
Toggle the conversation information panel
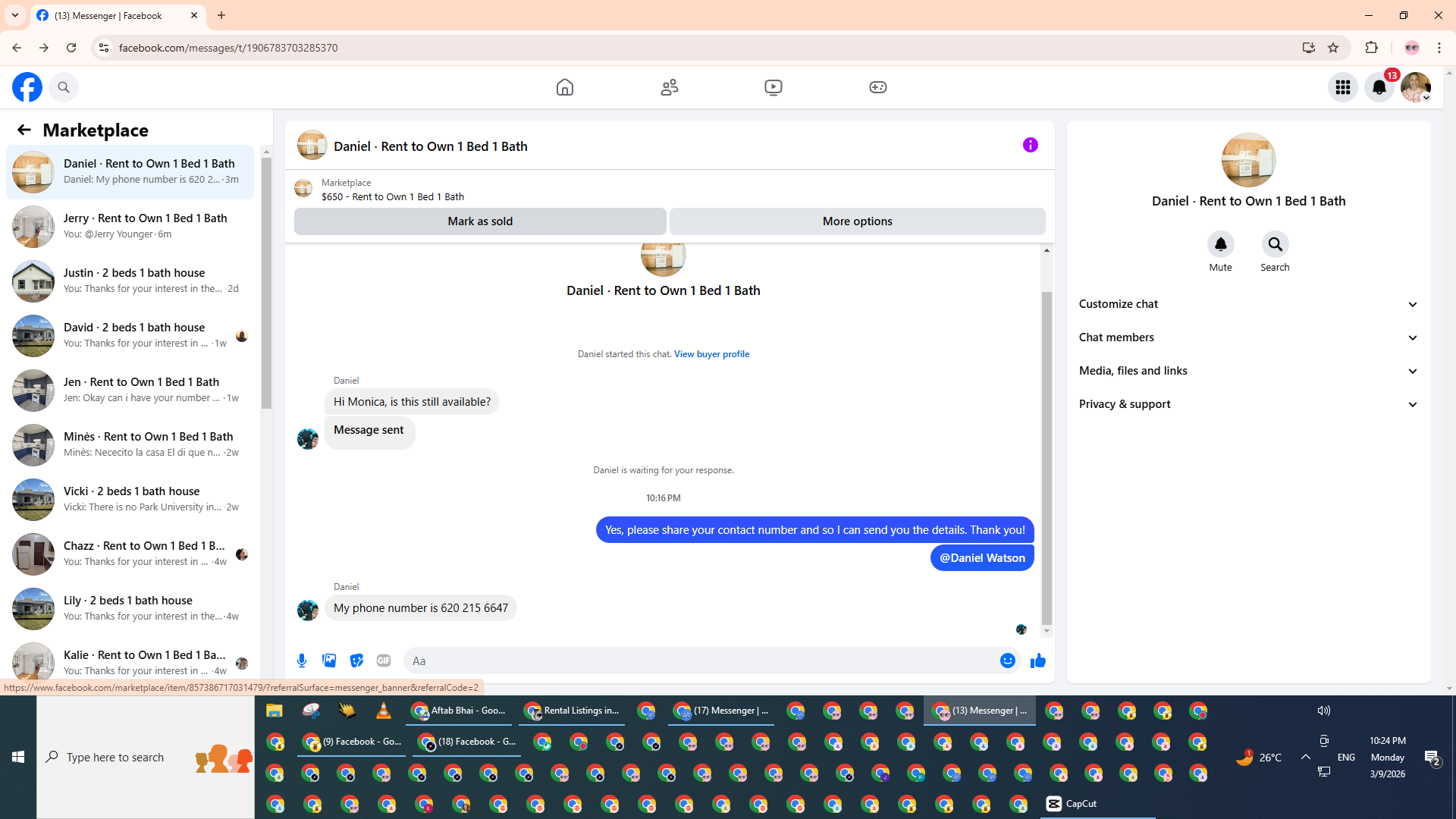tap(1030, 145)
